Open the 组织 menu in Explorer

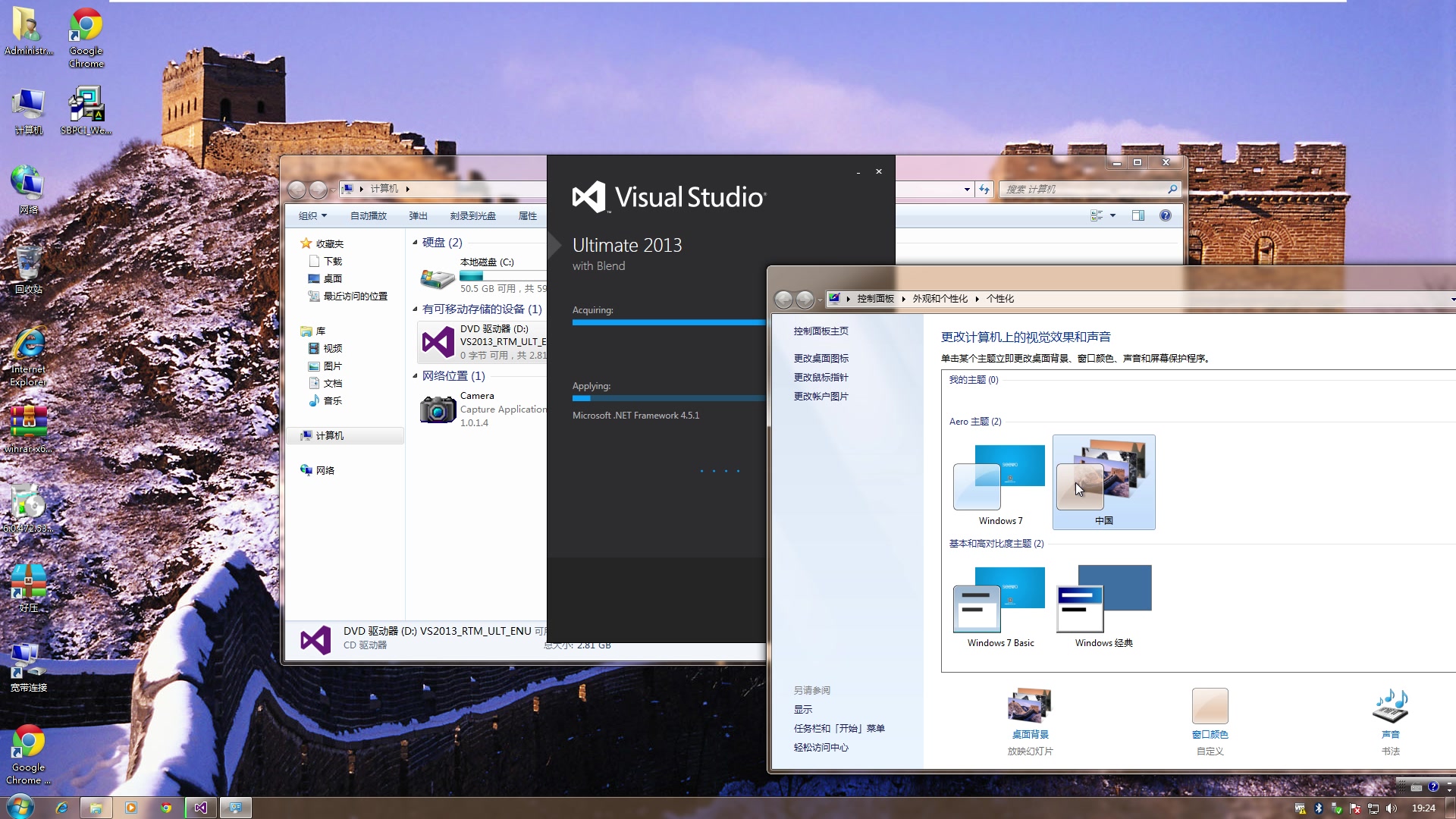(x=311, y=215)
